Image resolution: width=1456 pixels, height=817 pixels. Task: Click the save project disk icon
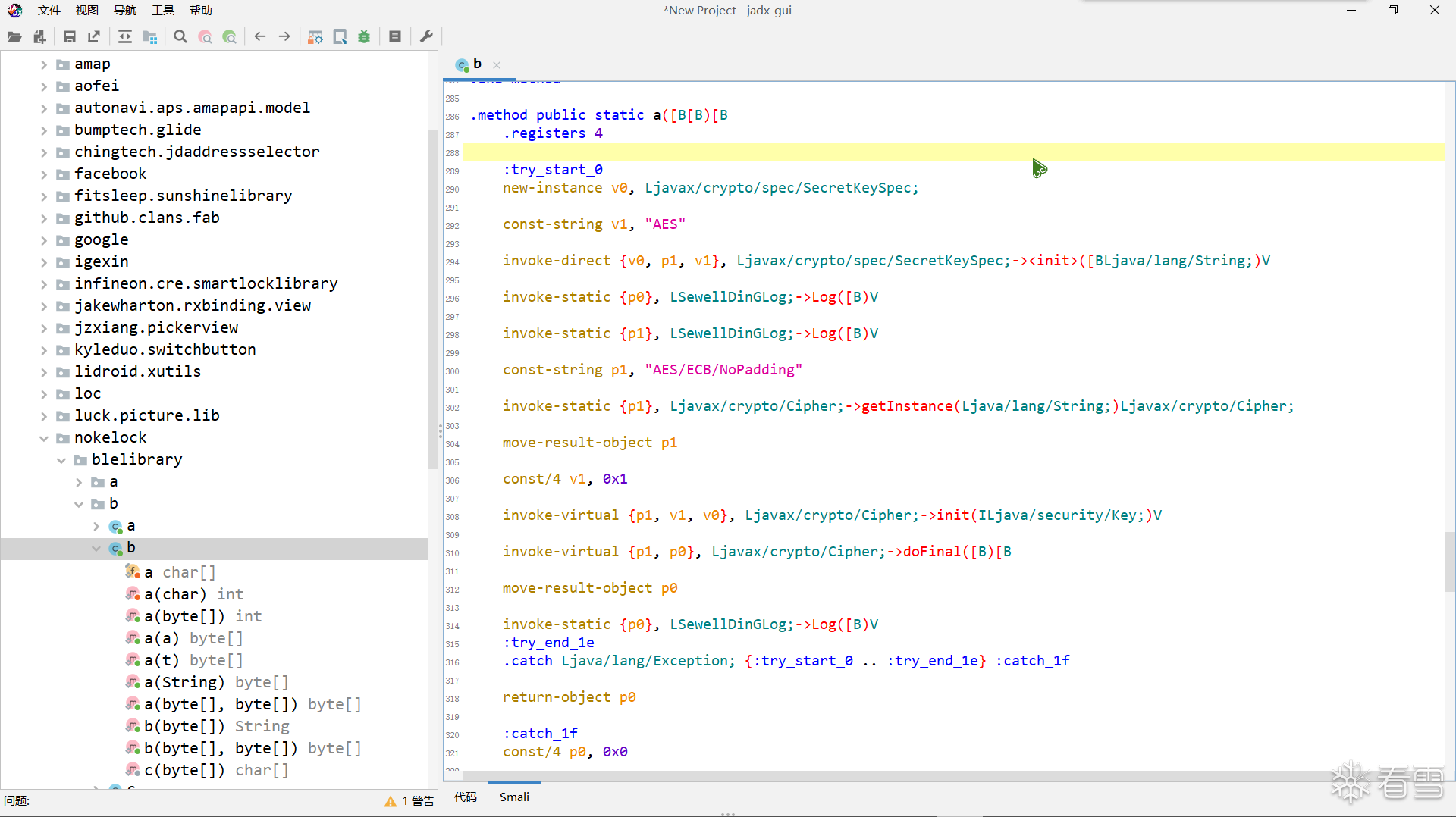tap(70, 36)
